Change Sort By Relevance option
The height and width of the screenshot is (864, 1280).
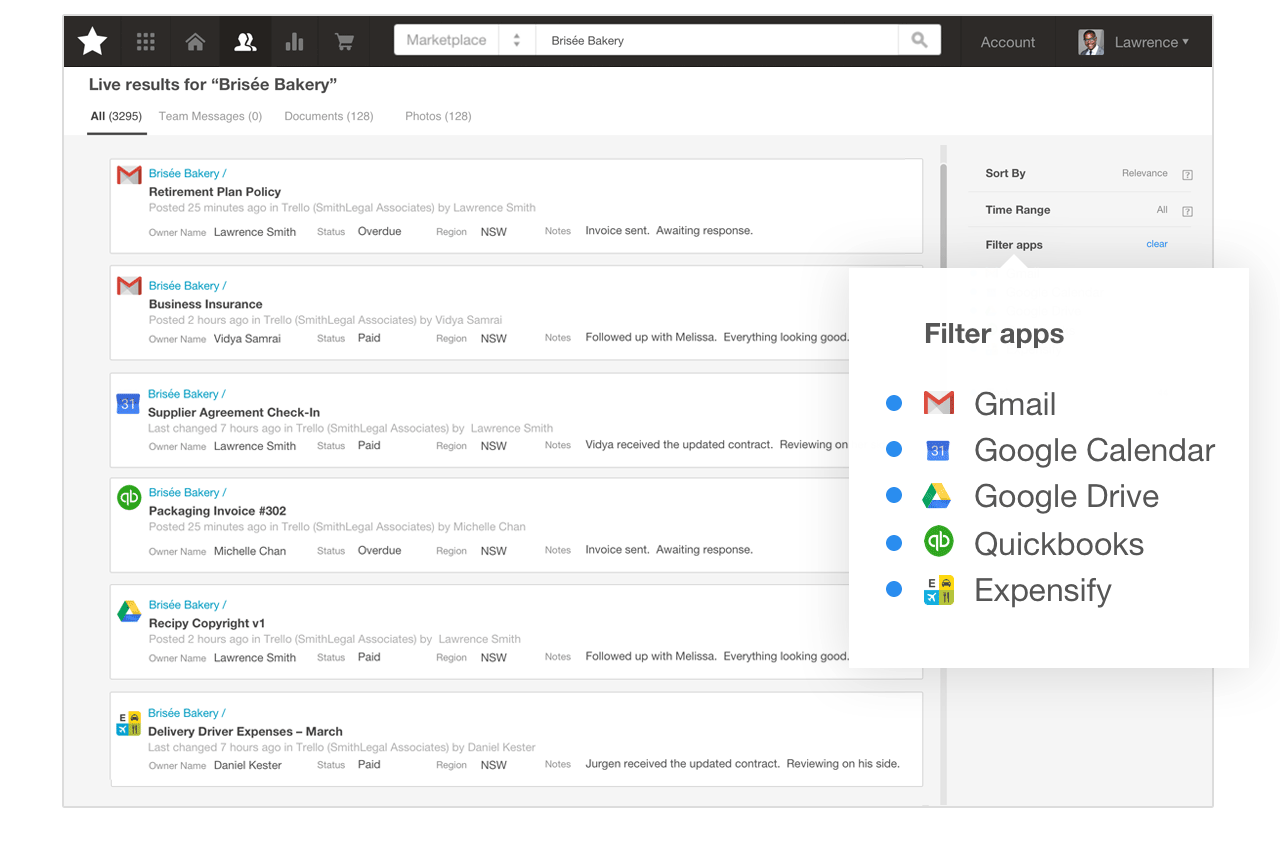[1144, 173]
